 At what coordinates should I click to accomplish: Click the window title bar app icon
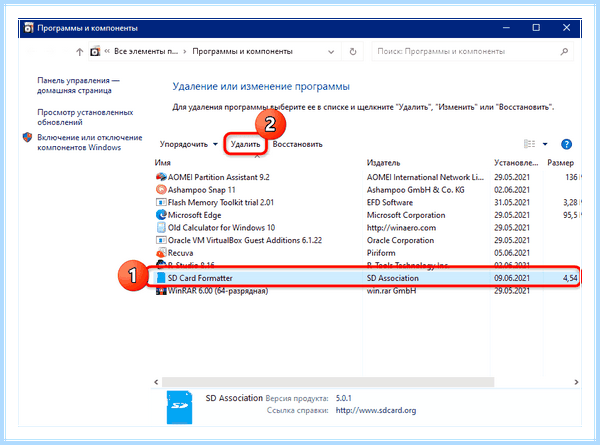pyautogui.click(x=28, y=28)
